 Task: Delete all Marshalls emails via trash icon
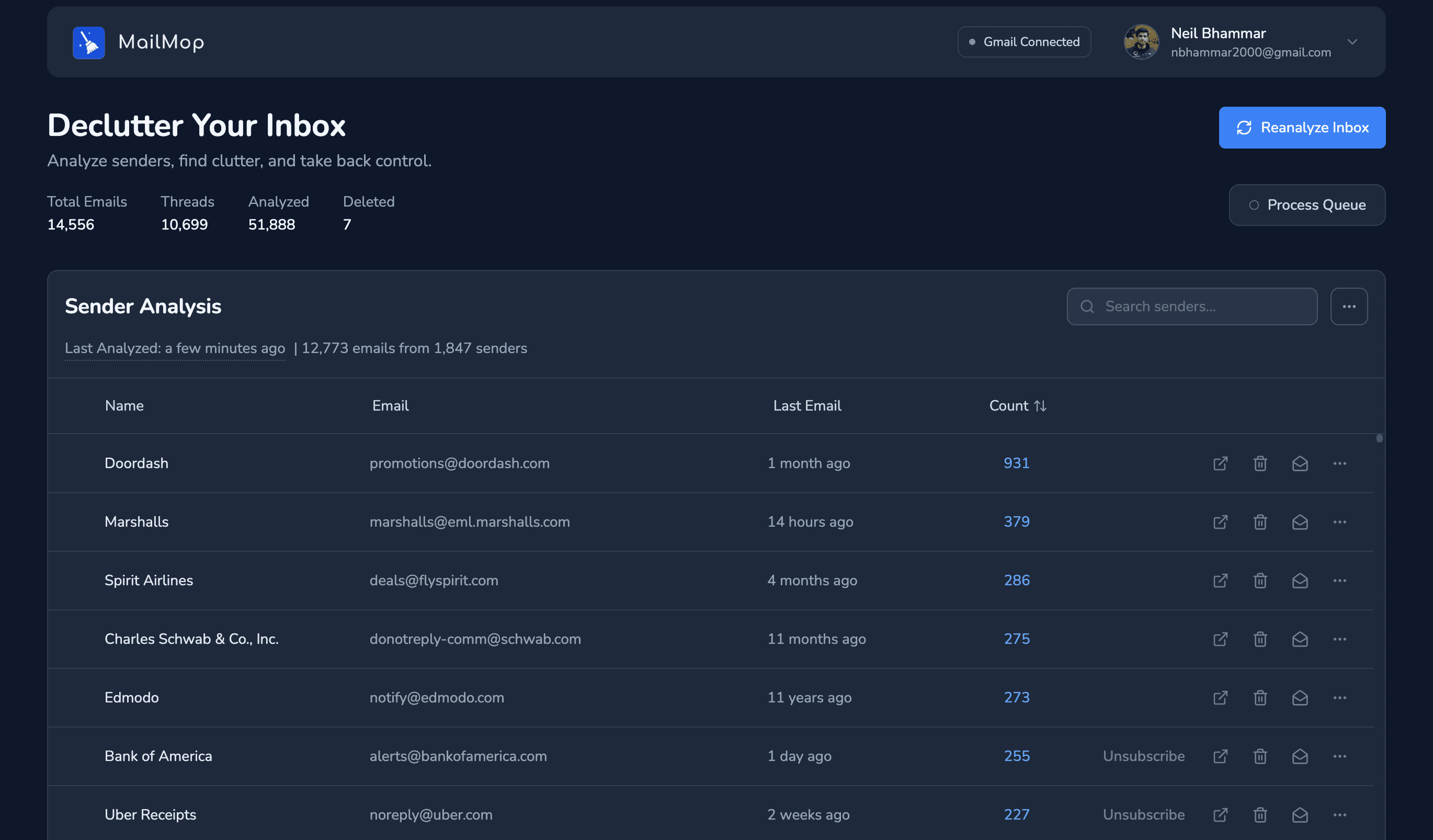tap(1260, 522)
